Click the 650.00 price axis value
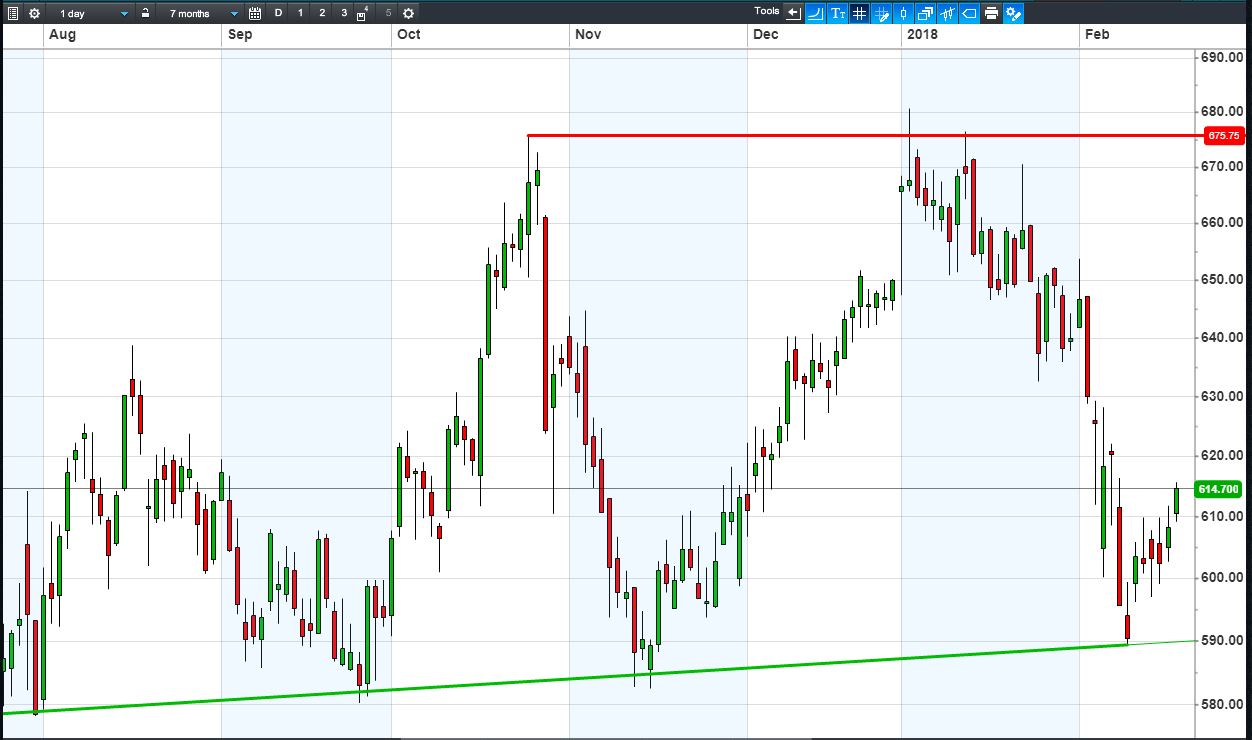The image size is (1252, 740). (x=1222, y=279)
